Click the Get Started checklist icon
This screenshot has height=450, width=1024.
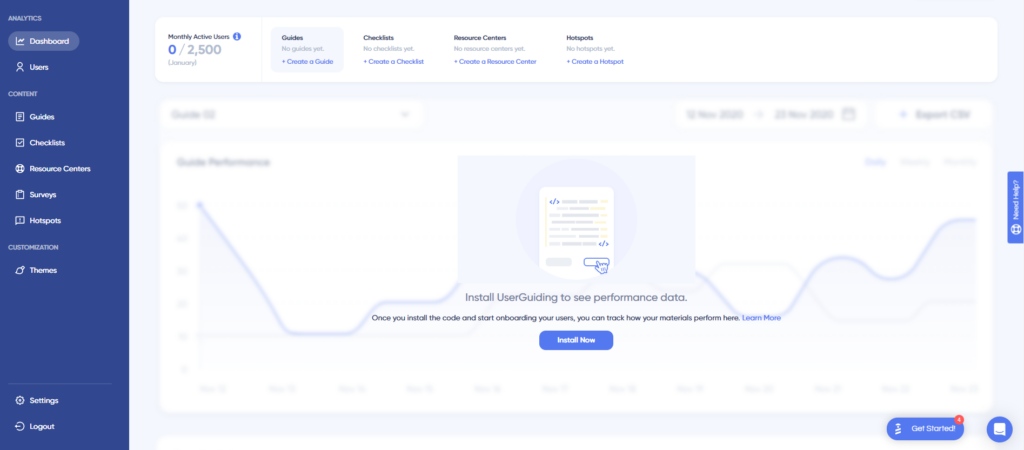pos(899,429)
